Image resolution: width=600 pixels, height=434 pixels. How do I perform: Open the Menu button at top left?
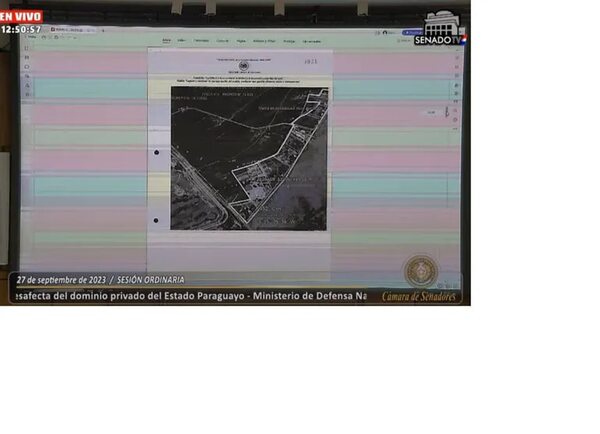coord(31,38)
